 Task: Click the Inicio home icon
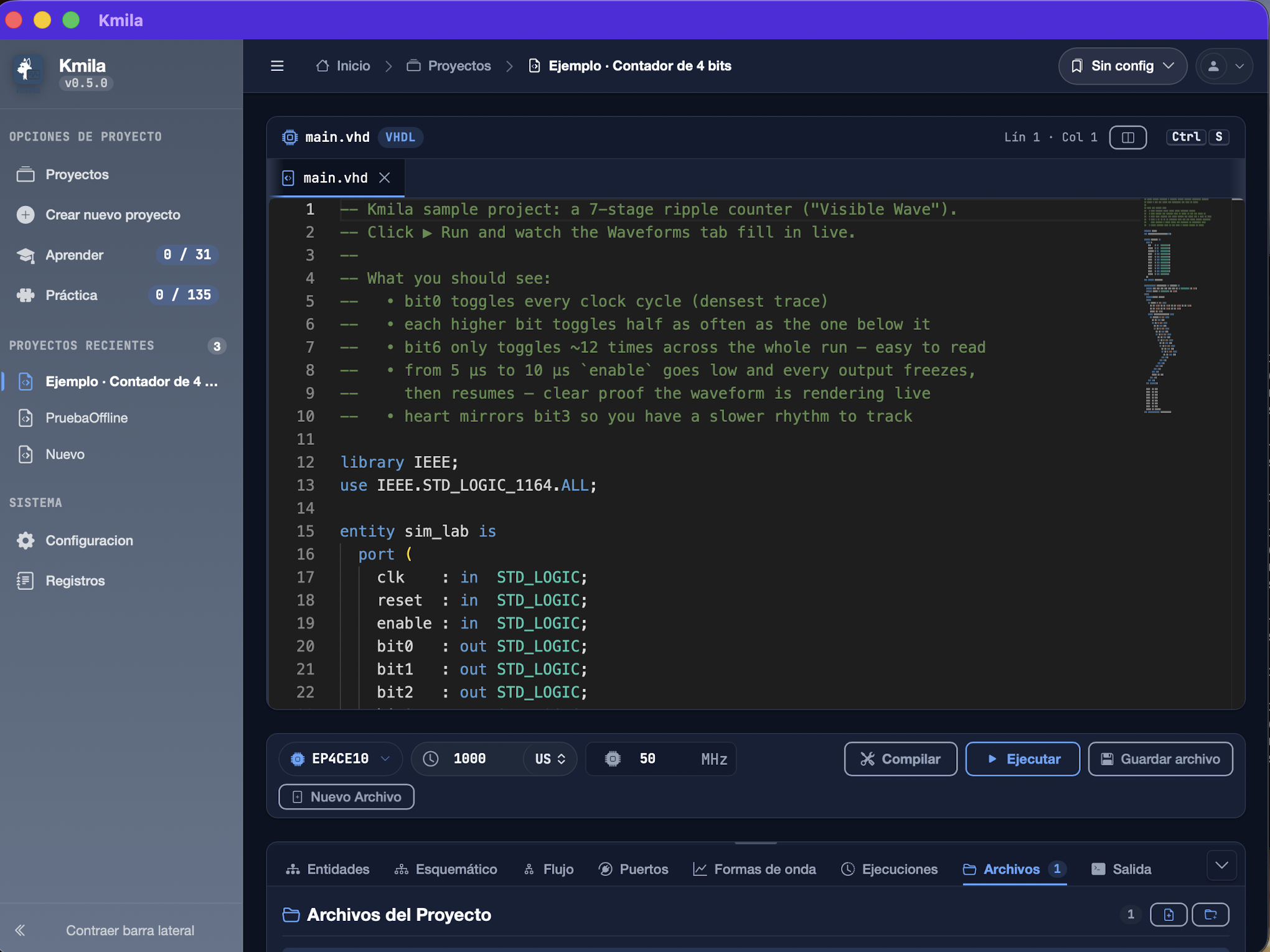pyautogui.click(x=322, y=66)
